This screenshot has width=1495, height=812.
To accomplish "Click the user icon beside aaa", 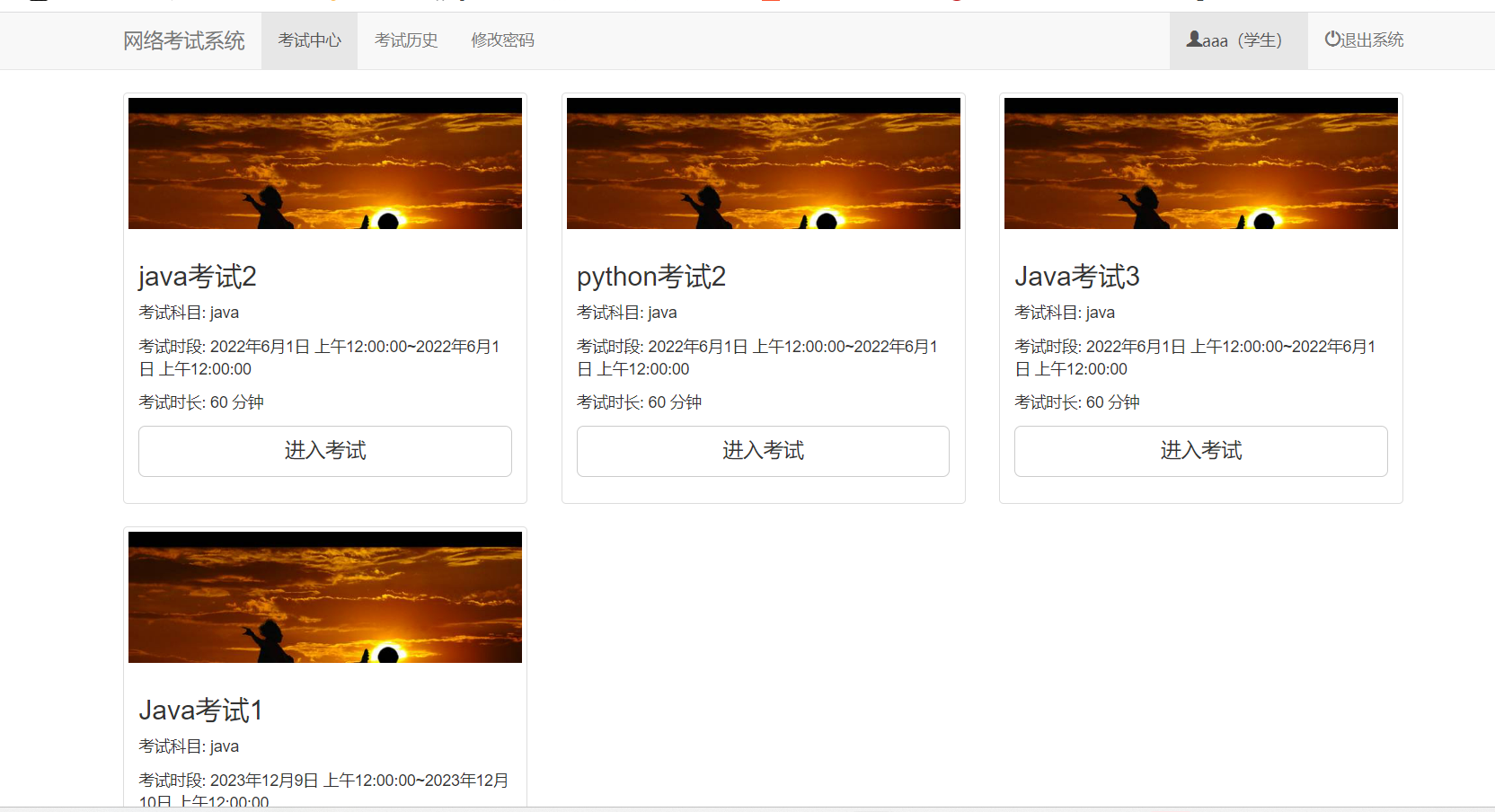I will point(1194,40).
